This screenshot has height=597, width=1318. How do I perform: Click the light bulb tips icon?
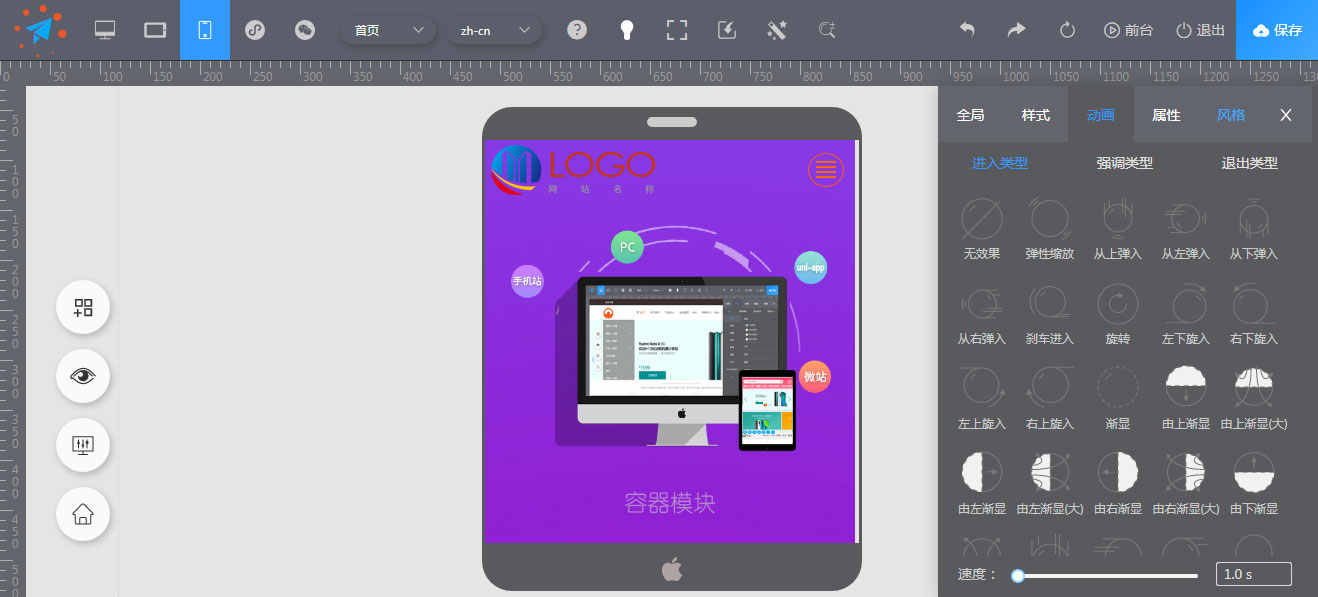click(x=627, y=30)
